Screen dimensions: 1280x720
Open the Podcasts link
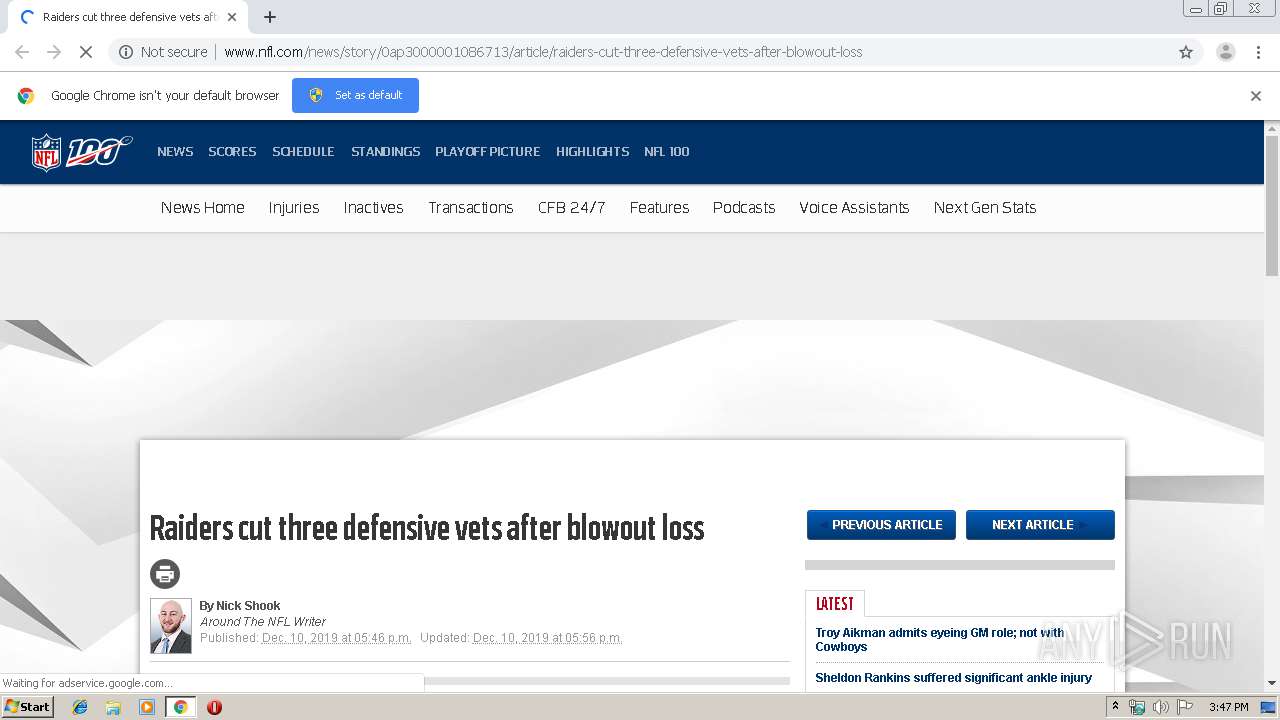744,208
